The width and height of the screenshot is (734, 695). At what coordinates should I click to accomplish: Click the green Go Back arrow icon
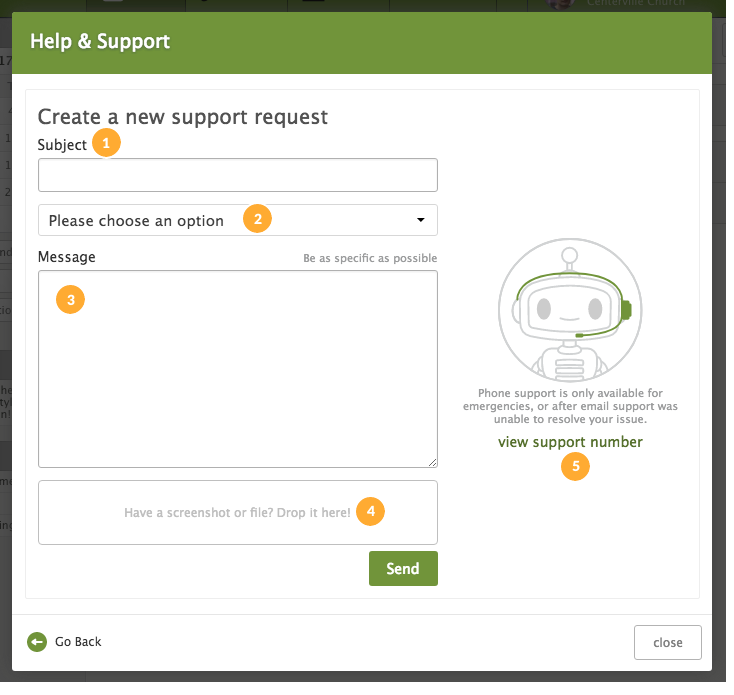(37, 642)
